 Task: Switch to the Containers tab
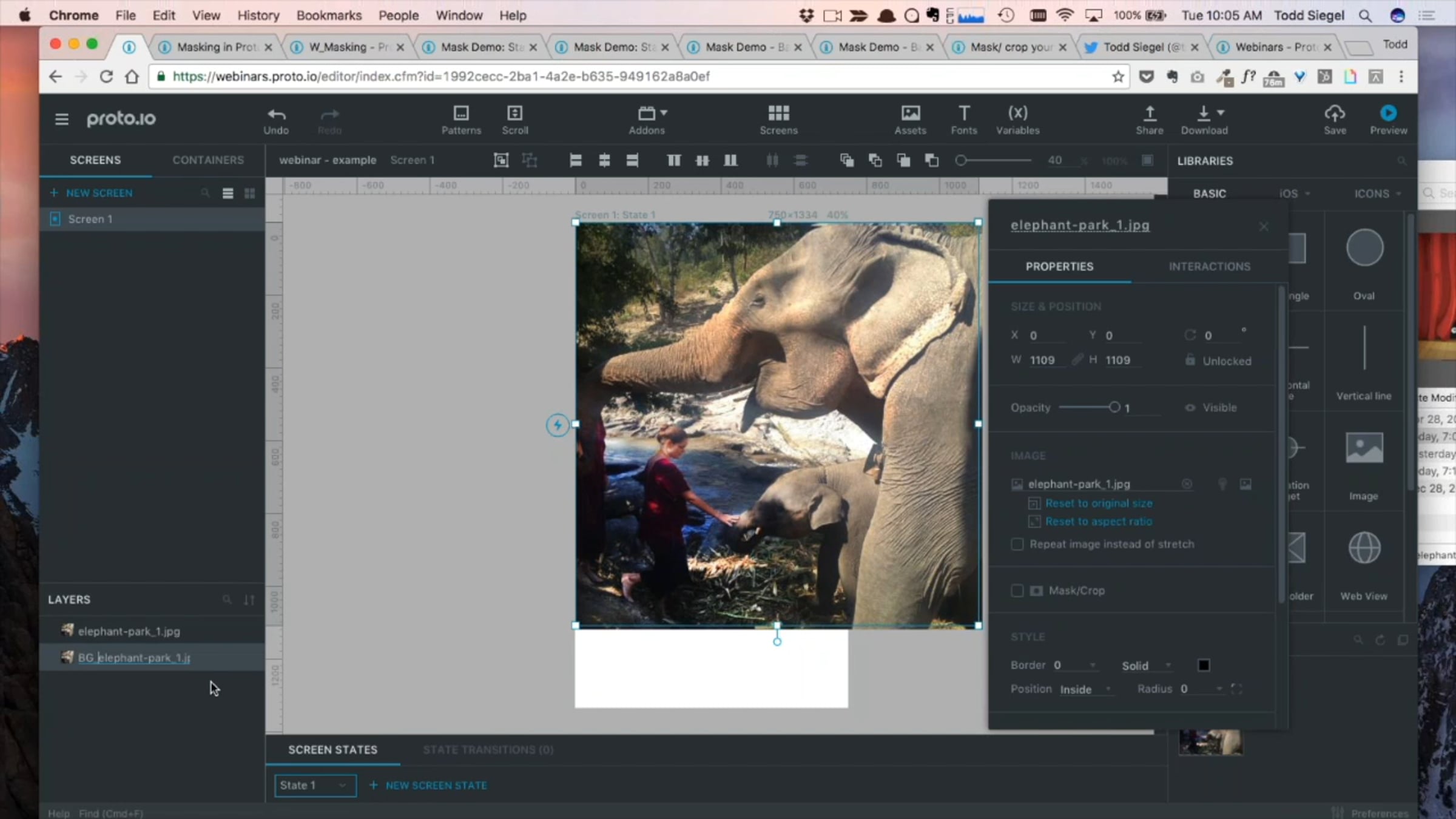pos(208,160)
